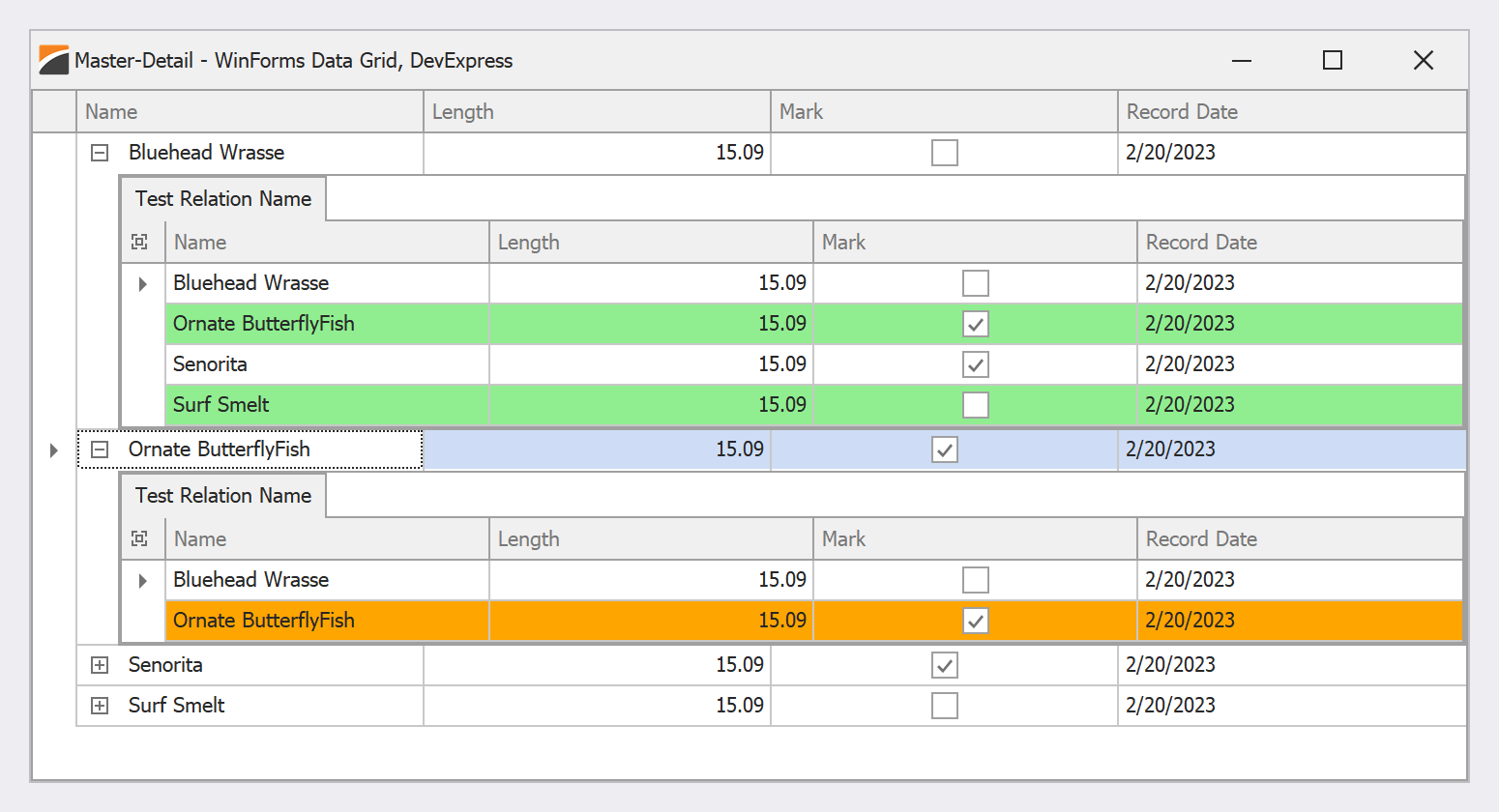
Task: Click the zoom icon in first detail grid header
Action: point(140,242)
